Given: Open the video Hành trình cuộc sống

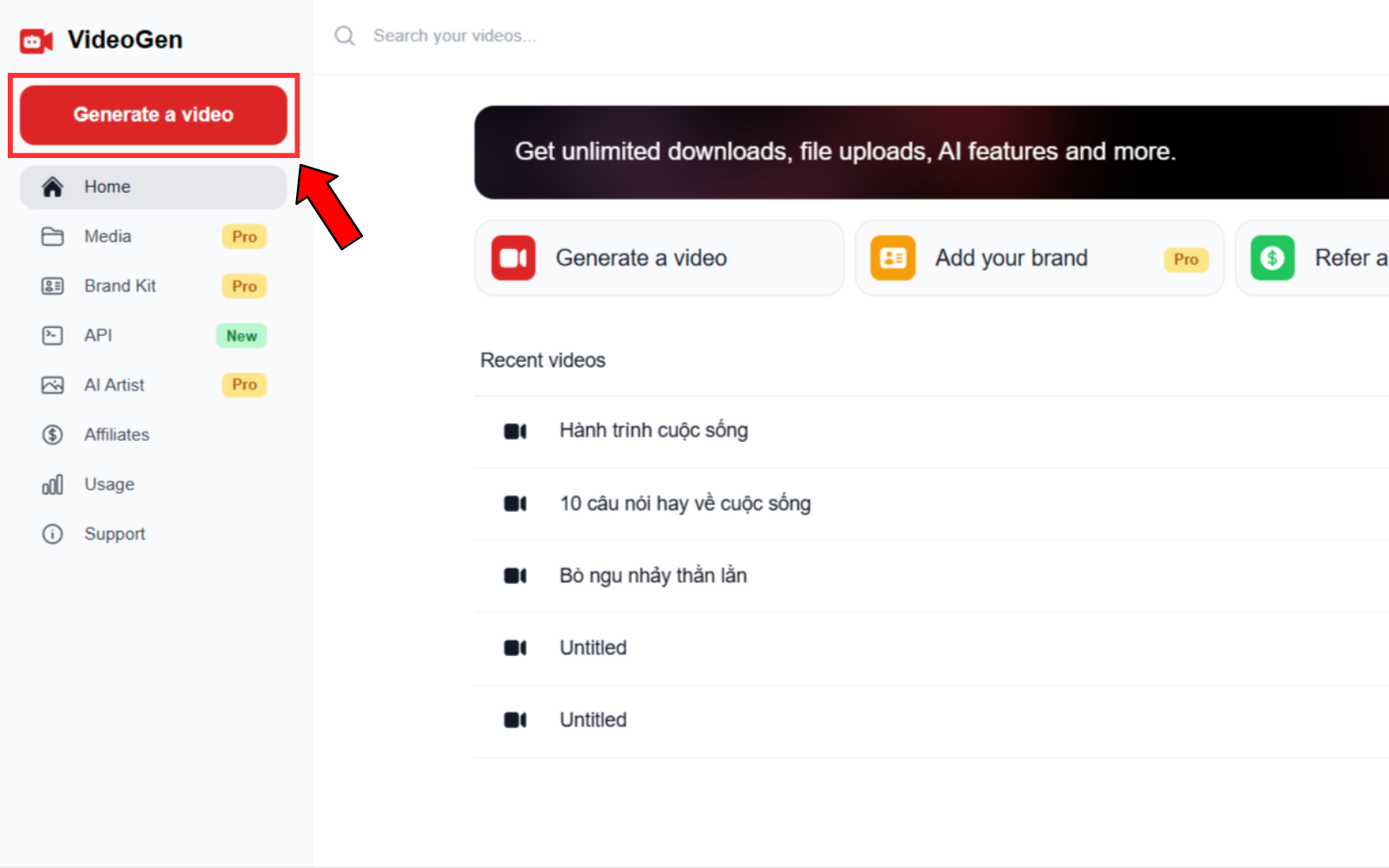Looking at the screenshot, I should pyautogui.click(x=931, y=431).
